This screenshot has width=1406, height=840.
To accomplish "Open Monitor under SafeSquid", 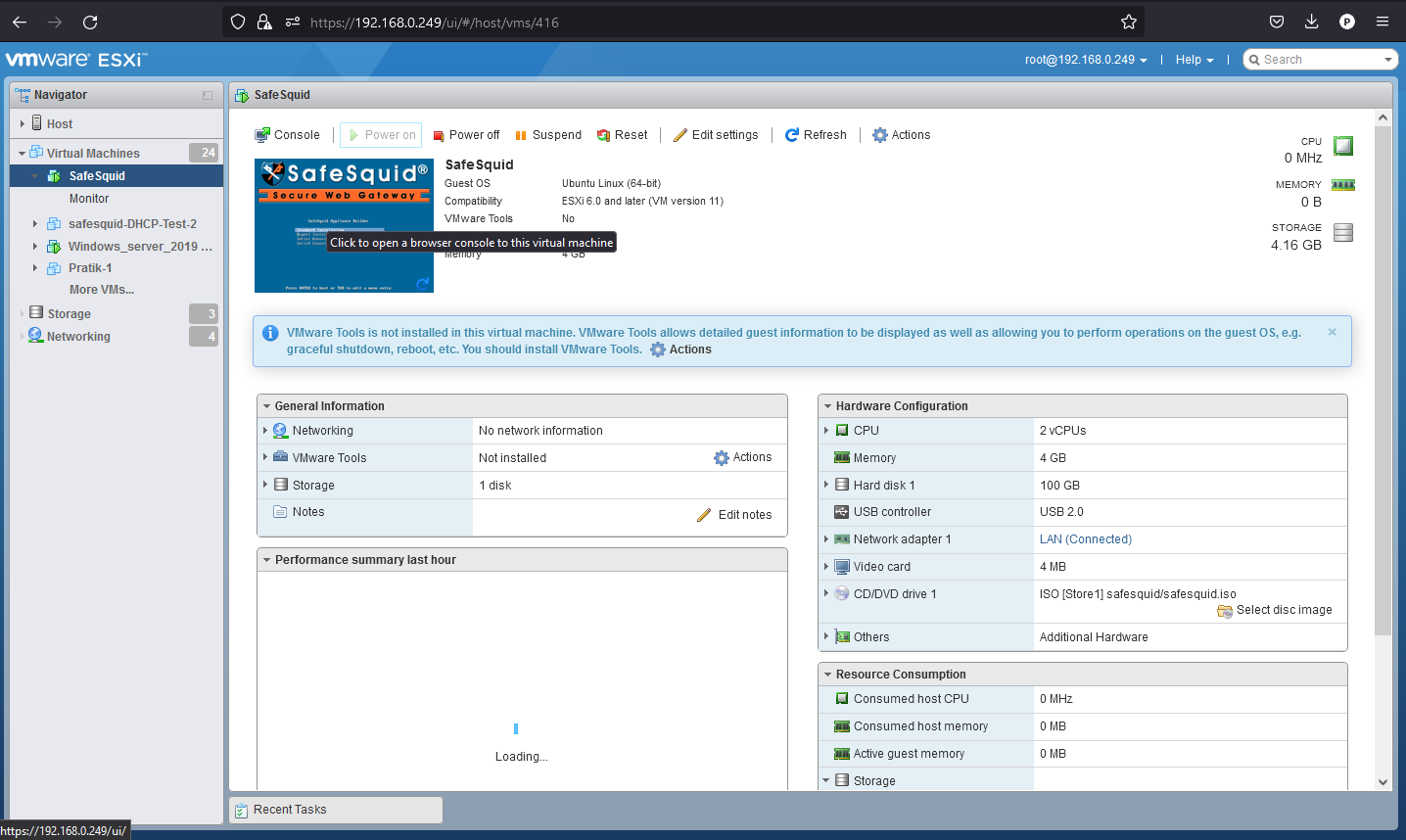I will [x=89, y=199].
